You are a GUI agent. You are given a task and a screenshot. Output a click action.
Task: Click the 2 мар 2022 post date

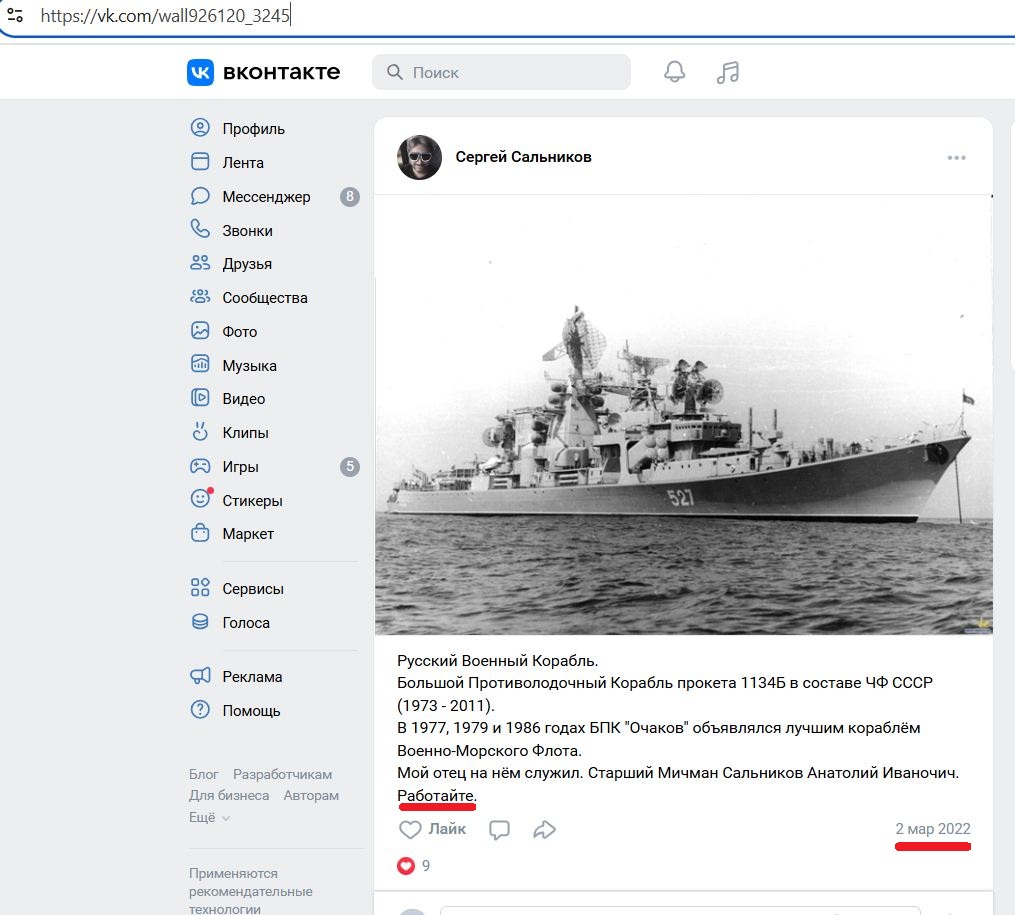pyautogui.click(x=932, y=829)
